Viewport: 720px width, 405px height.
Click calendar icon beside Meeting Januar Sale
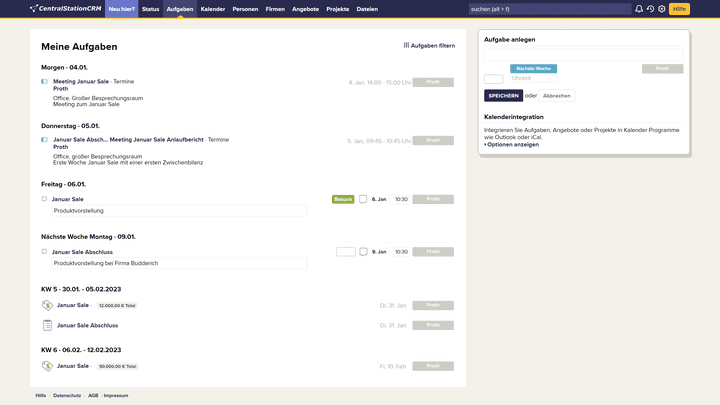point(44,82)
